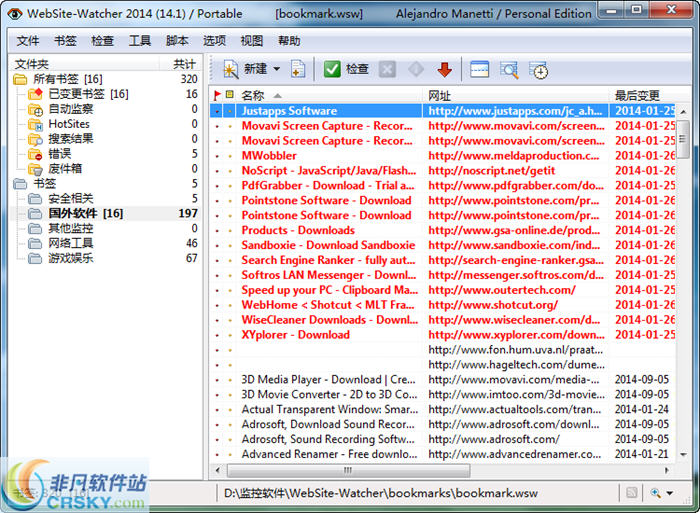Click the search magnifier toolbar icon
Image resolution: width=700 pixels, height=513 pixels.
(509, 70)
